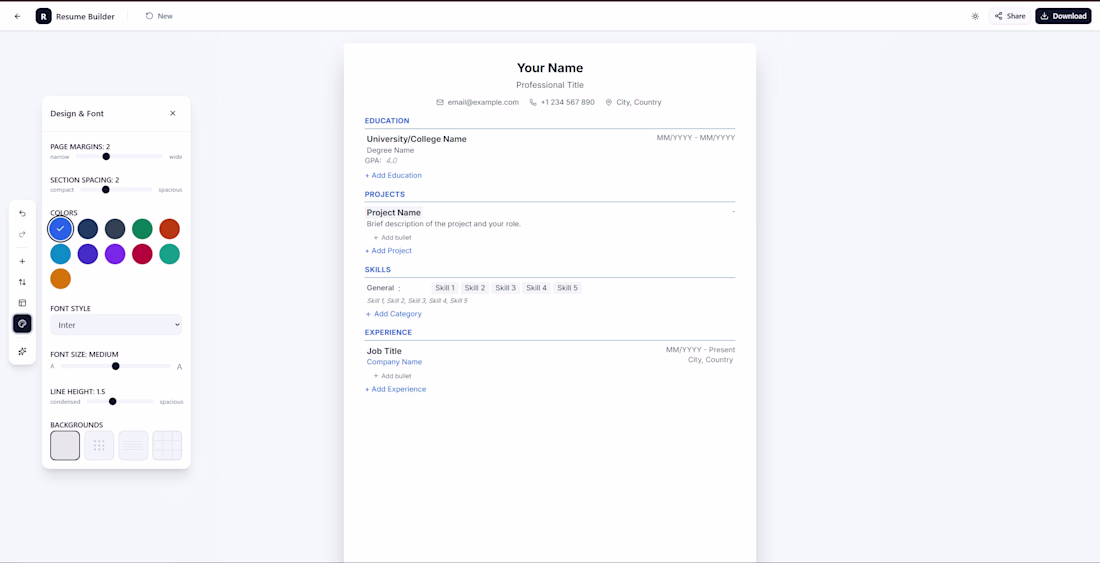Click the PROJECTS section heading
The width and height of the screenshot is (1100, 563).
tap(384, 194)
